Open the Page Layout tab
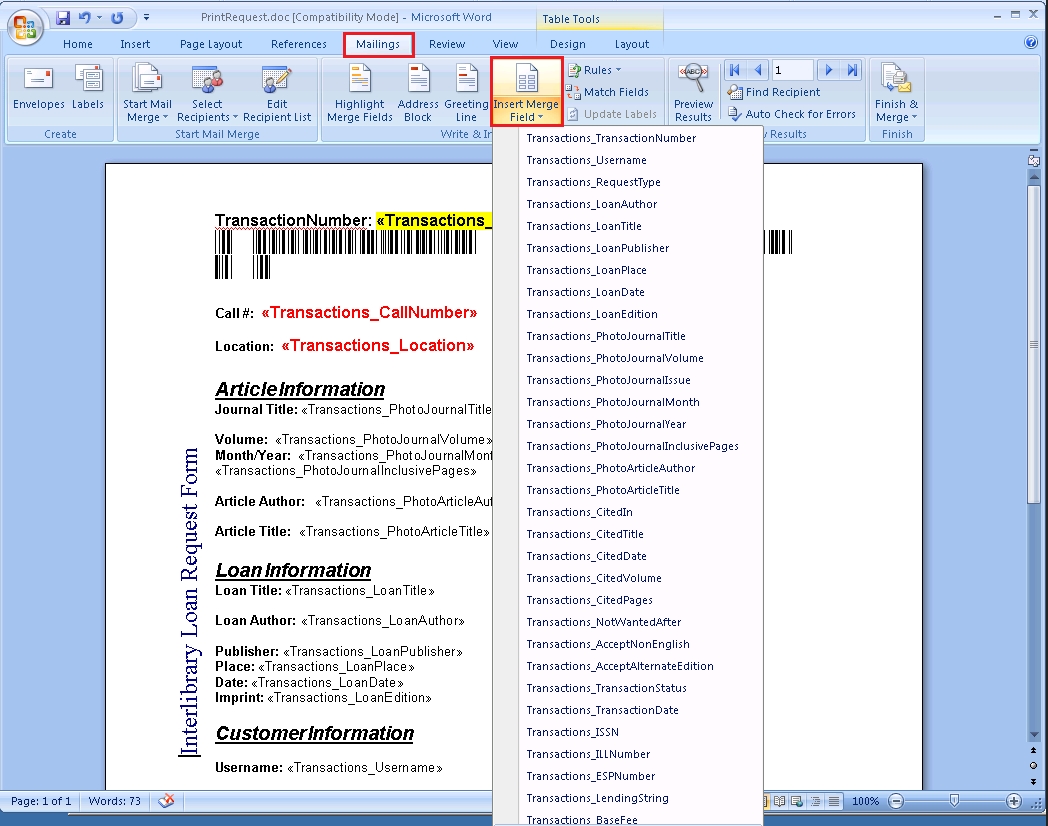1048x826 pixels. coord(211,44)
